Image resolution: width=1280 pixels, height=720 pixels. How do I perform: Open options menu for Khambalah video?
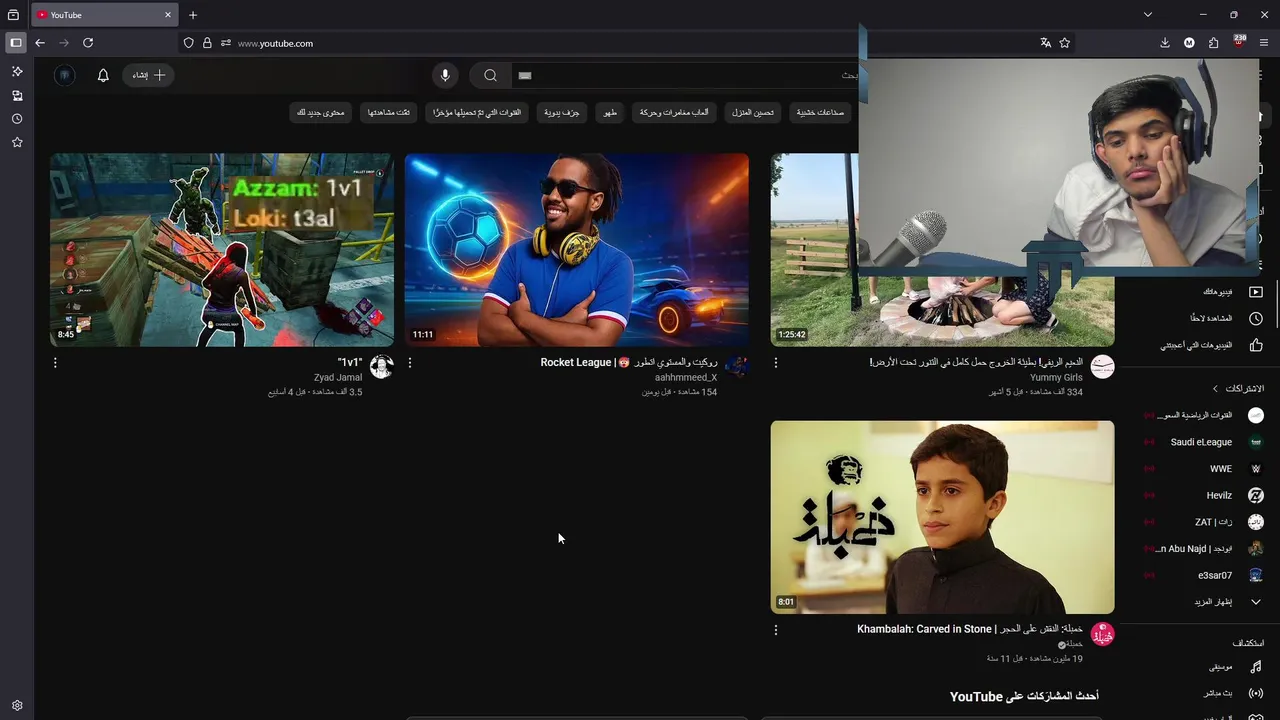click(776, 630)
